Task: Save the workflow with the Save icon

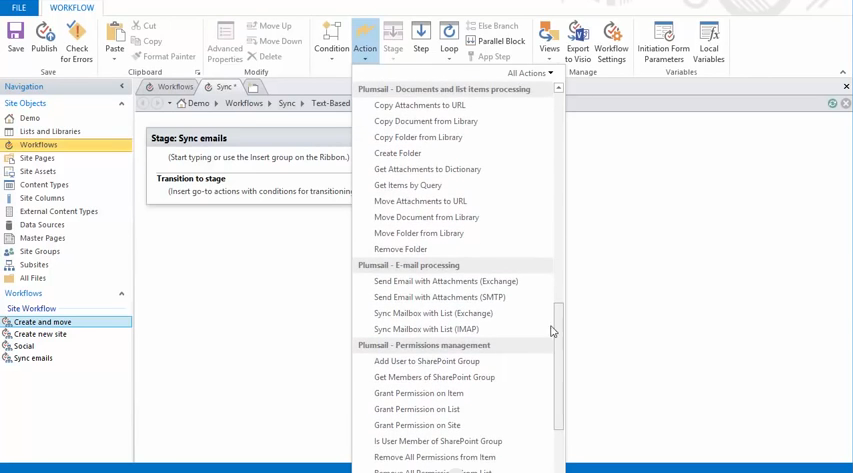Action: [16, 37]
